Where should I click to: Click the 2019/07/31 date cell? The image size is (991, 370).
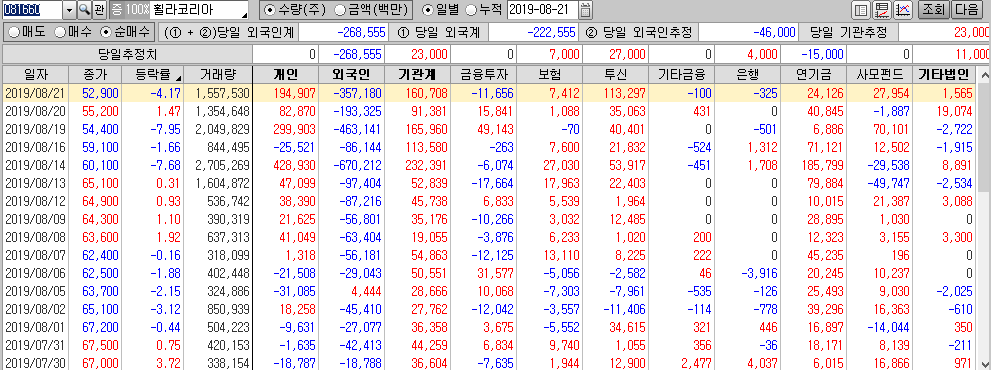click(x=35, y=345)
